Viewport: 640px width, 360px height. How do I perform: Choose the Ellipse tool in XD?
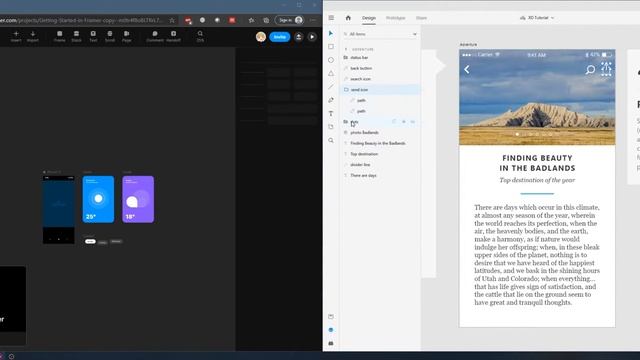click(x=331, y=60)
